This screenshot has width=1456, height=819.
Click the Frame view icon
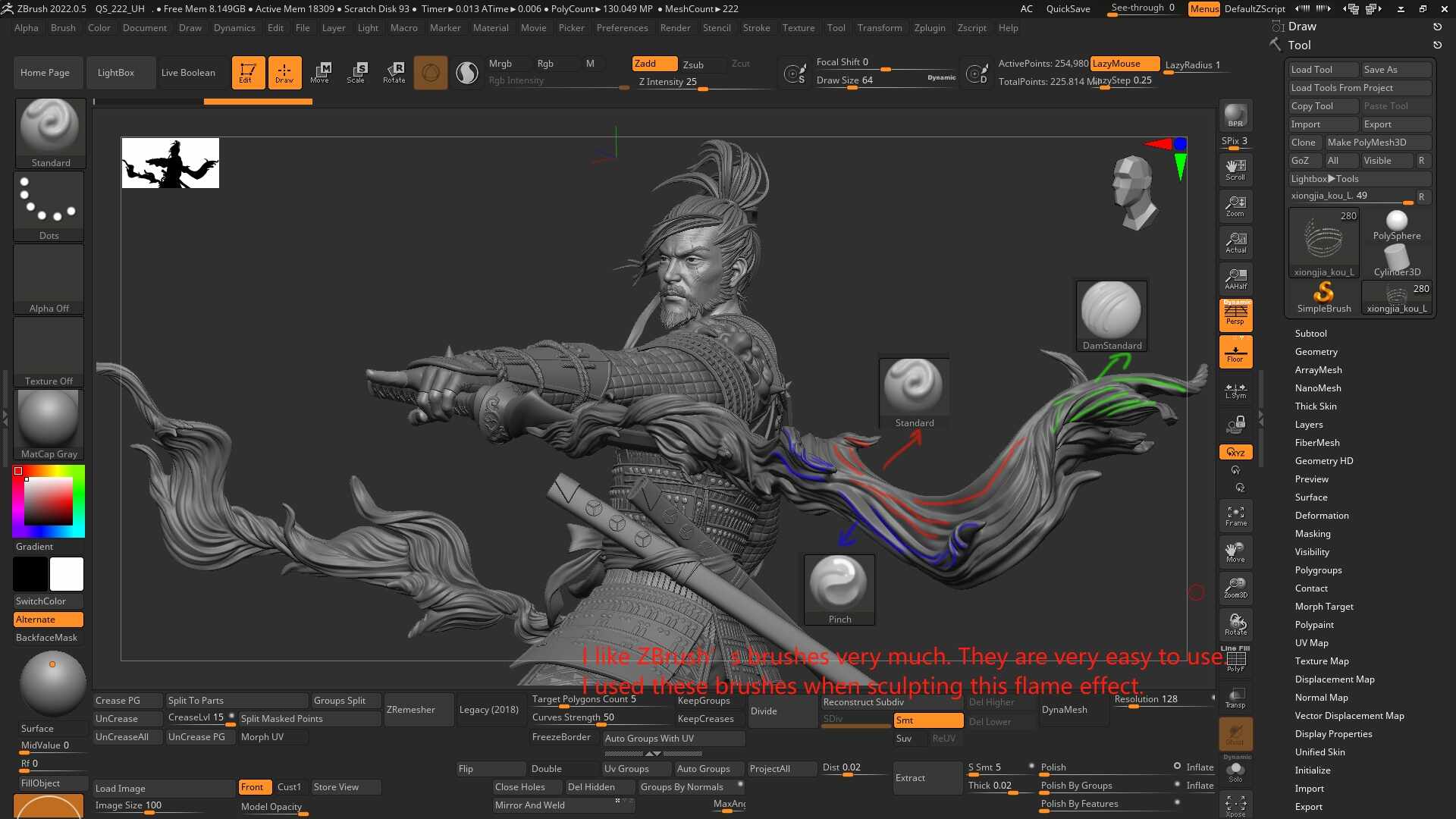pyautogui.click(x=1235, y=516)
